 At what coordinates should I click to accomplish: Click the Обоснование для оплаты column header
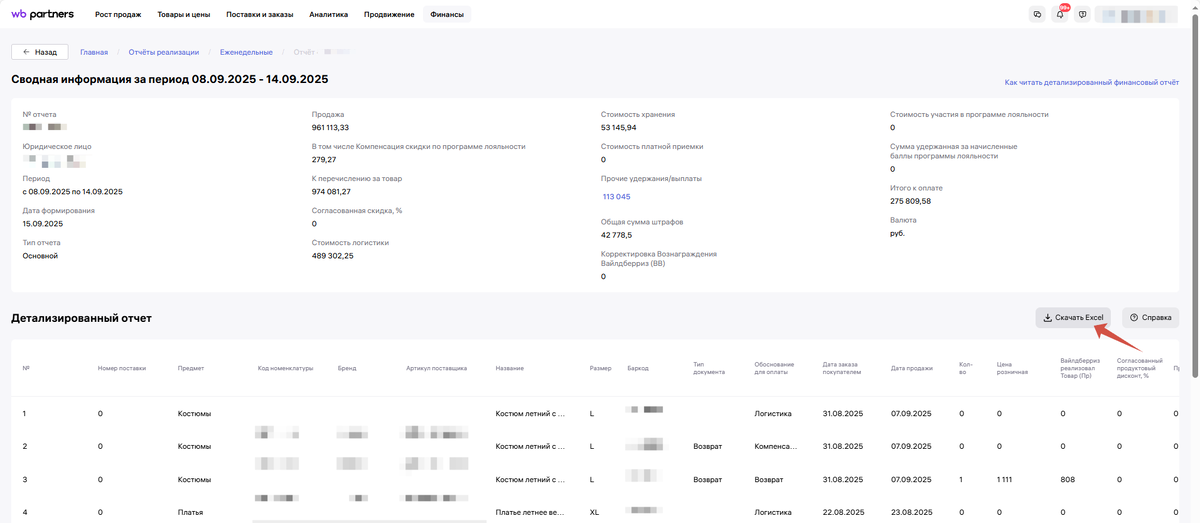click(x=774, y=369)
